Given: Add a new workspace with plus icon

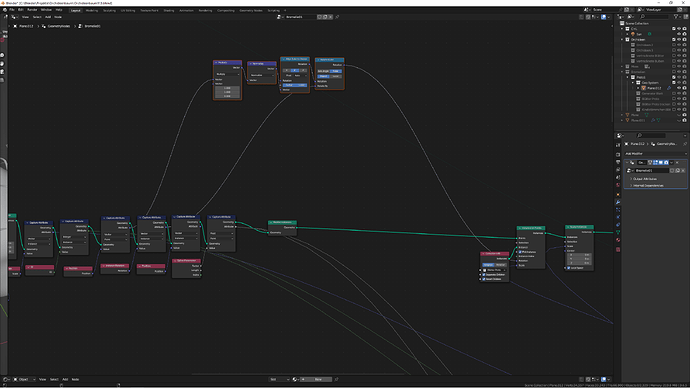Looking at the screenshot, I should (x=285, y=10).
